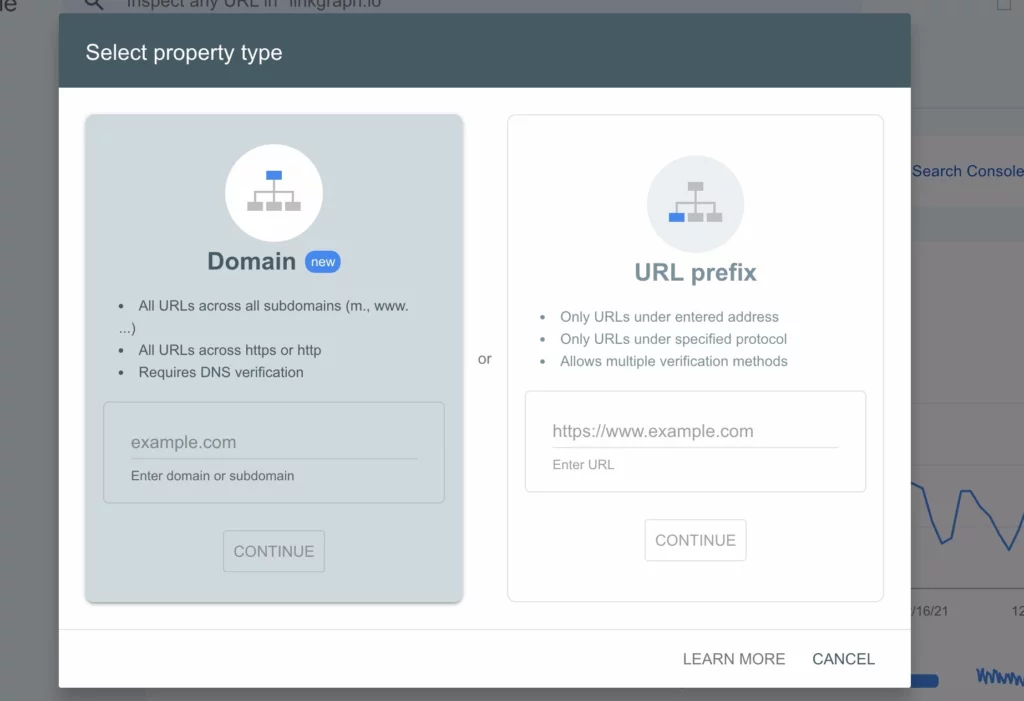Click the URL prefix hierarchy icon
This screenshot has width=1024, height=701.
click(x=695, y=203)
